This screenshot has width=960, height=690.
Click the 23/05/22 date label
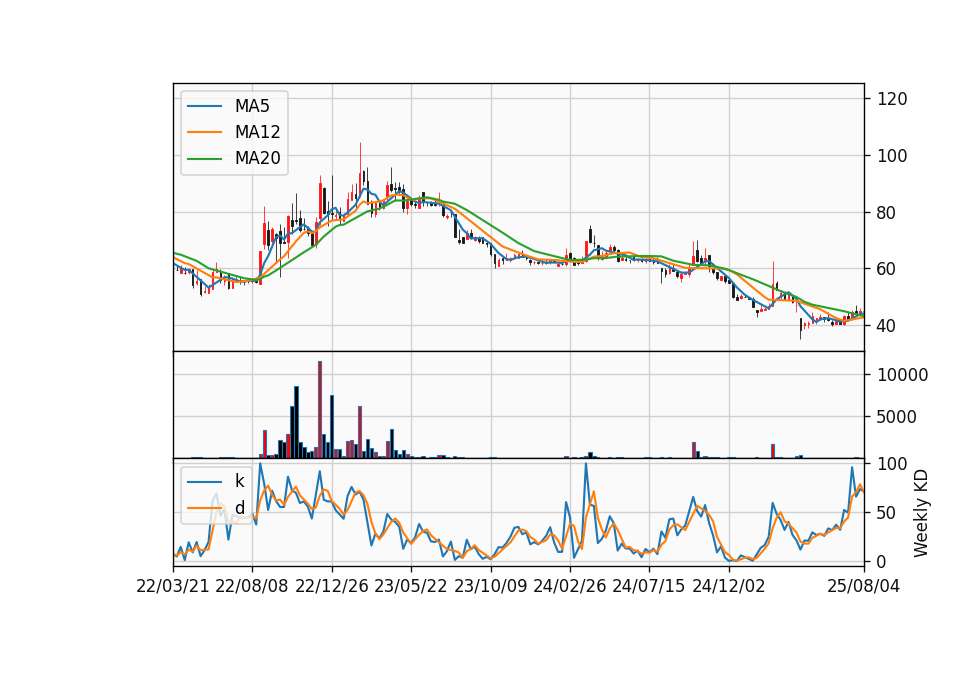(x=411, y=586)
